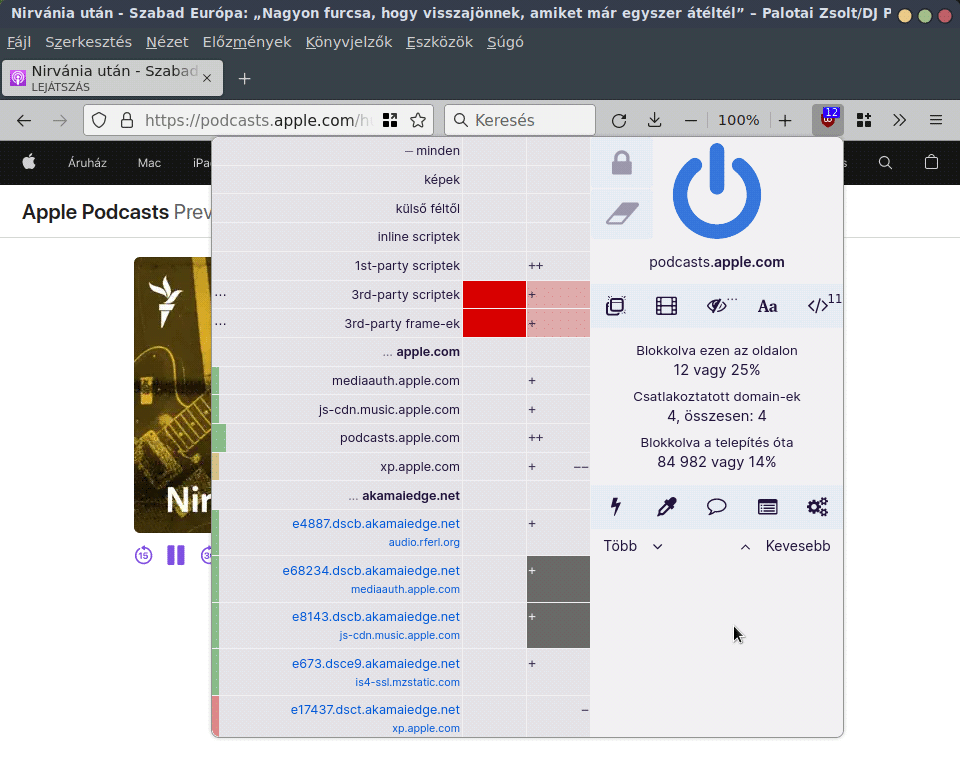The height and width of the screenshot is (775, 960).
Task: Open the Nézet menu
Action: click(x=167, y=42)
